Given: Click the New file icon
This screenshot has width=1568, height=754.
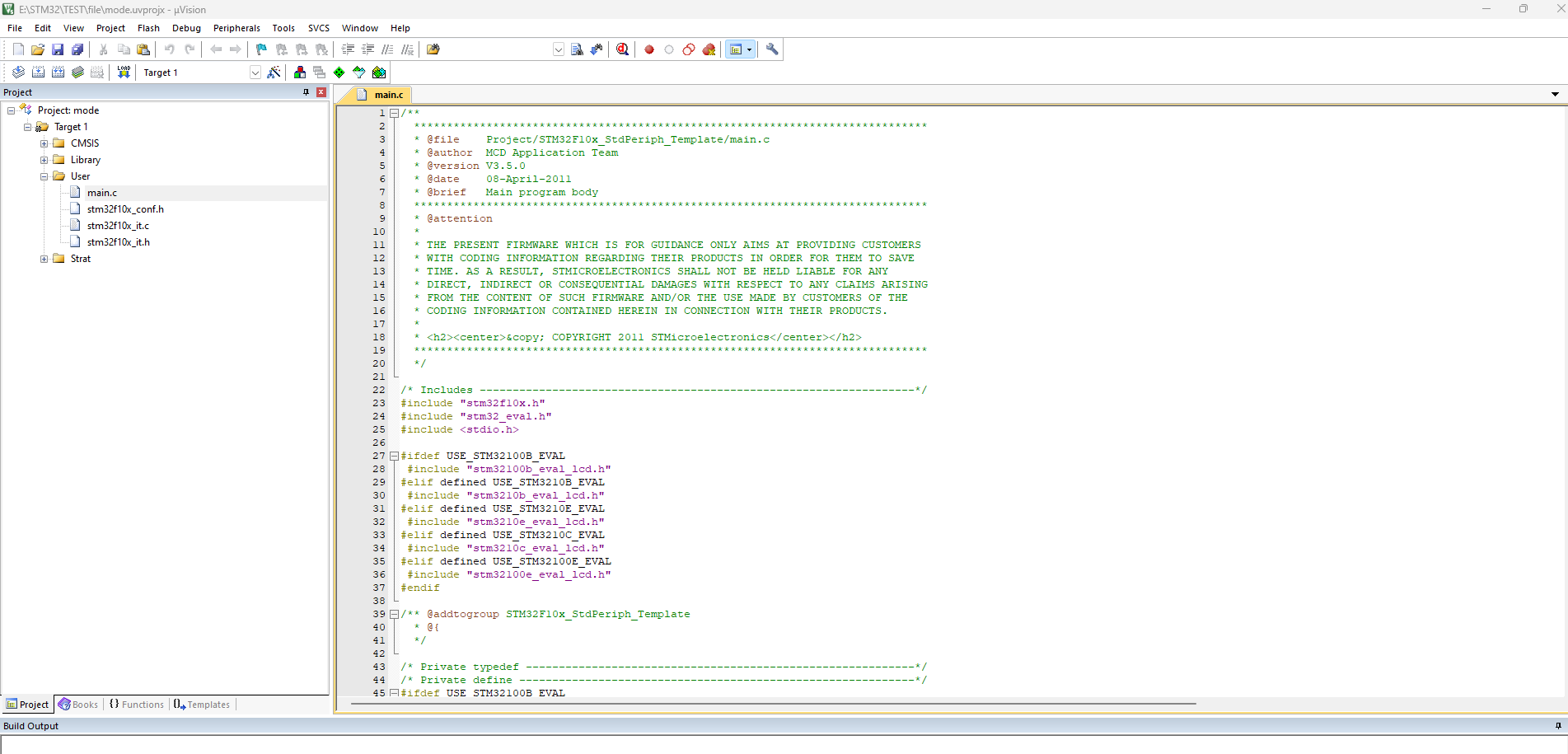Looking at the screenshot, I should (x=18, y=49).
